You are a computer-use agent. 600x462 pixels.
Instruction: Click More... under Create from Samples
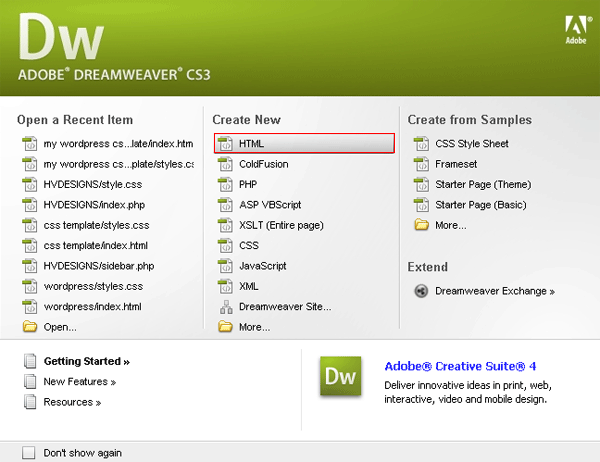451,225
